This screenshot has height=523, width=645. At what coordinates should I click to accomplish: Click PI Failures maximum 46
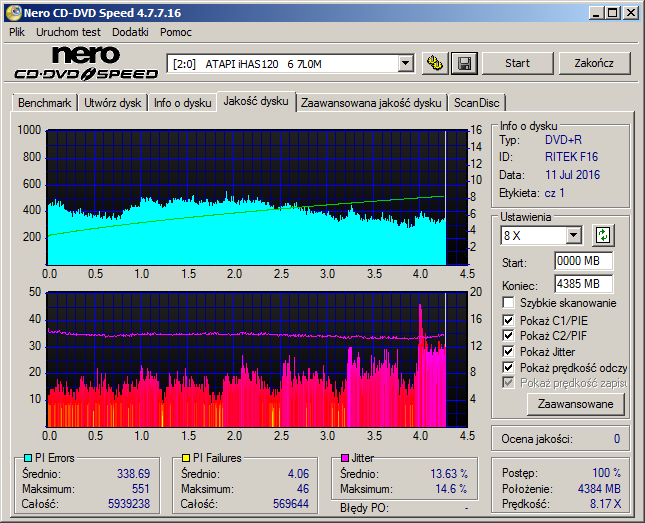click(x=303, y=489)
